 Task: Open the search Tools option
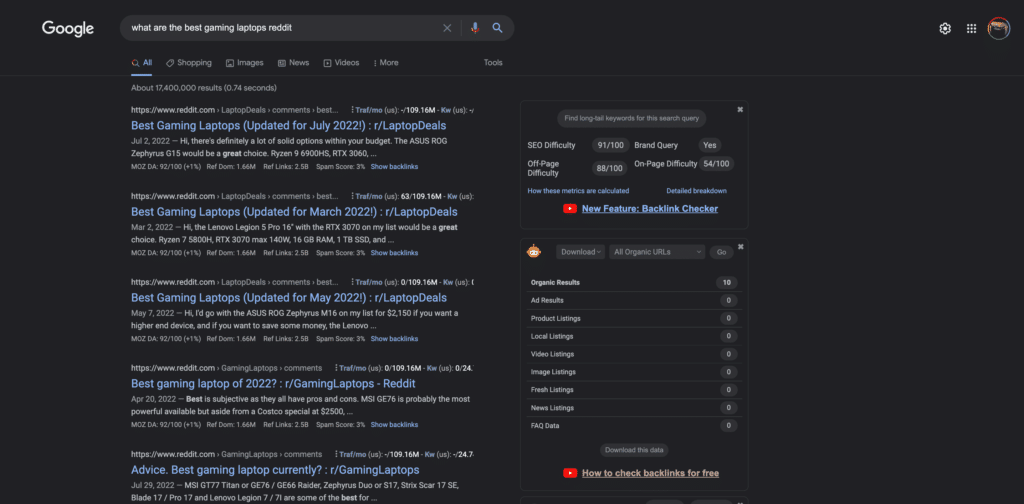pos(493,63)
